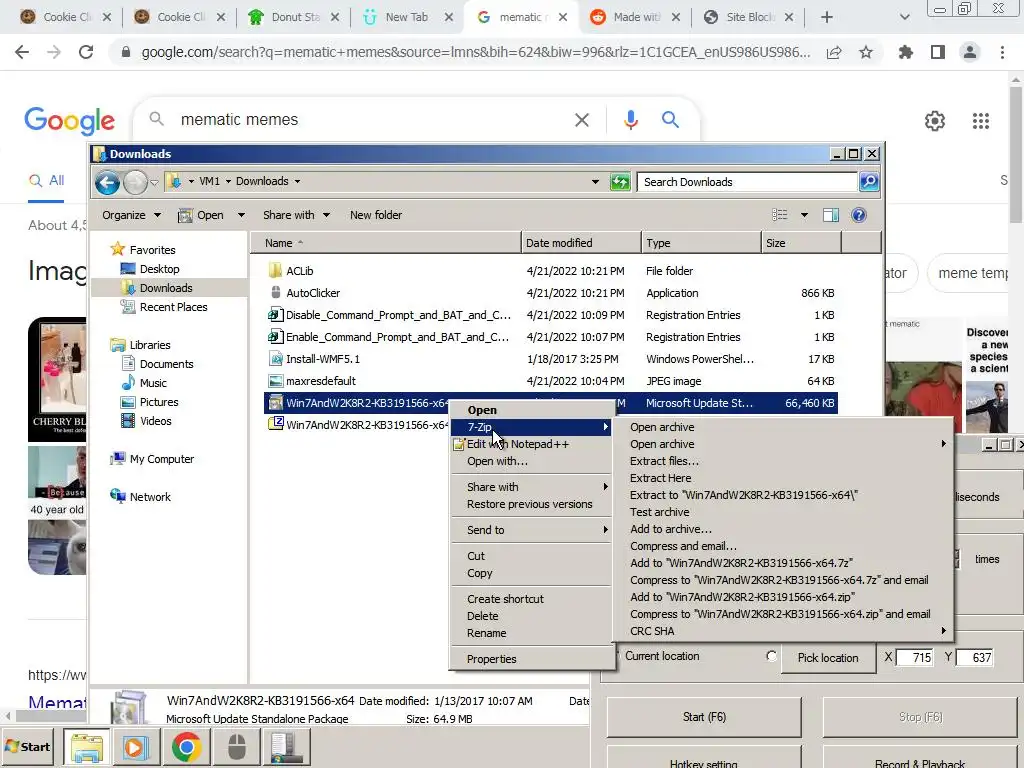Click the green refresh button in Explorer
Viewport: 1024px width, 768px height.
(620, 182)
